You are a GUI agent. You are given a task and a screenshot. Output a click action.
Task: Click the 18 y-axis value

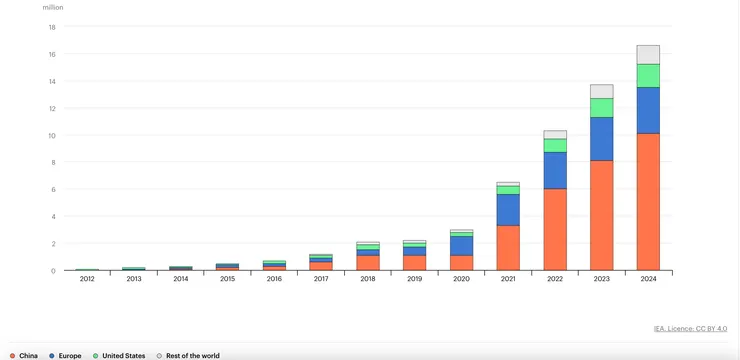tap(52, 27)
